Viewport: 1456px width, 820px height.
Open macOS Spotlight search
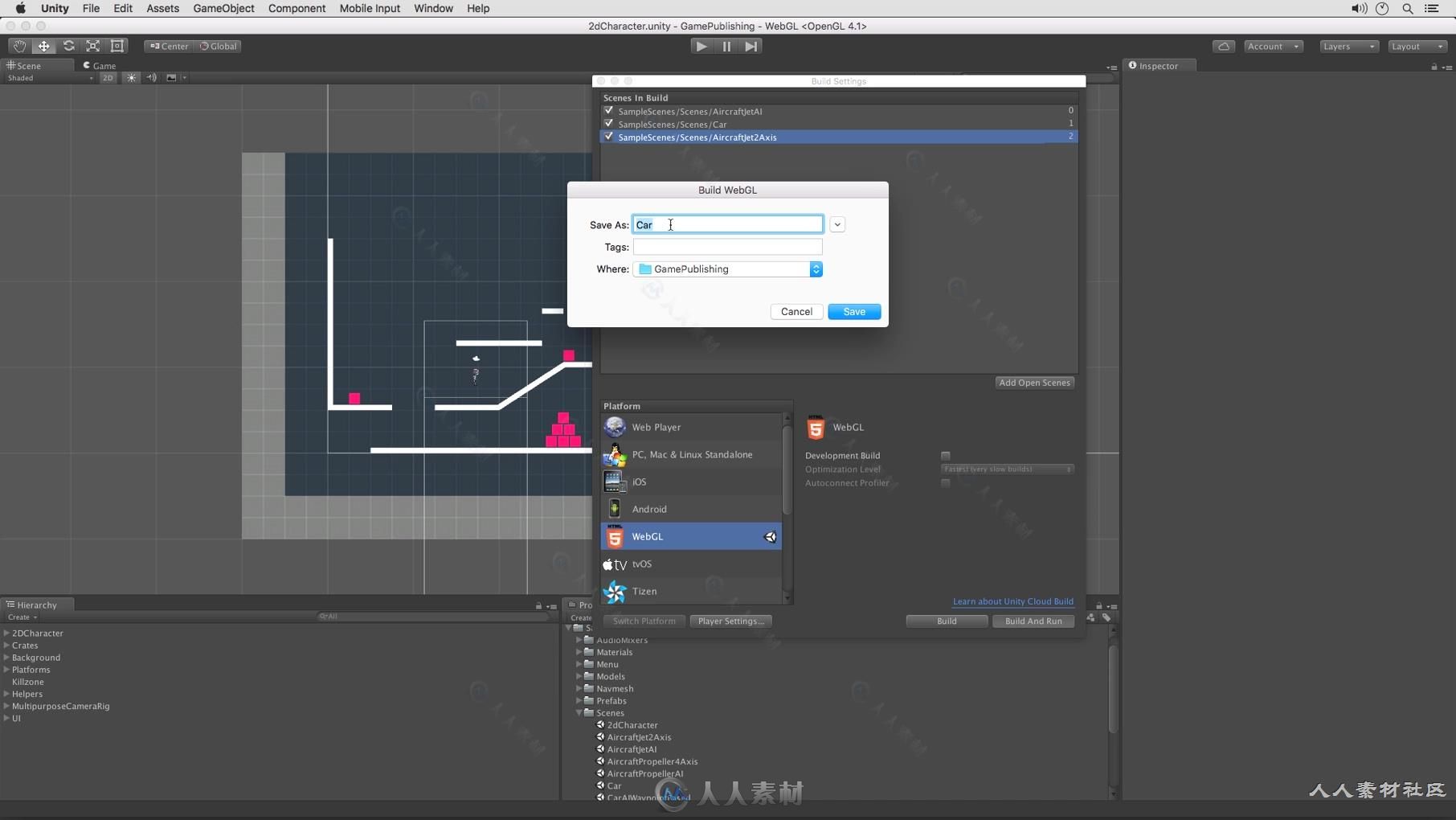[x=1408, y=8]
